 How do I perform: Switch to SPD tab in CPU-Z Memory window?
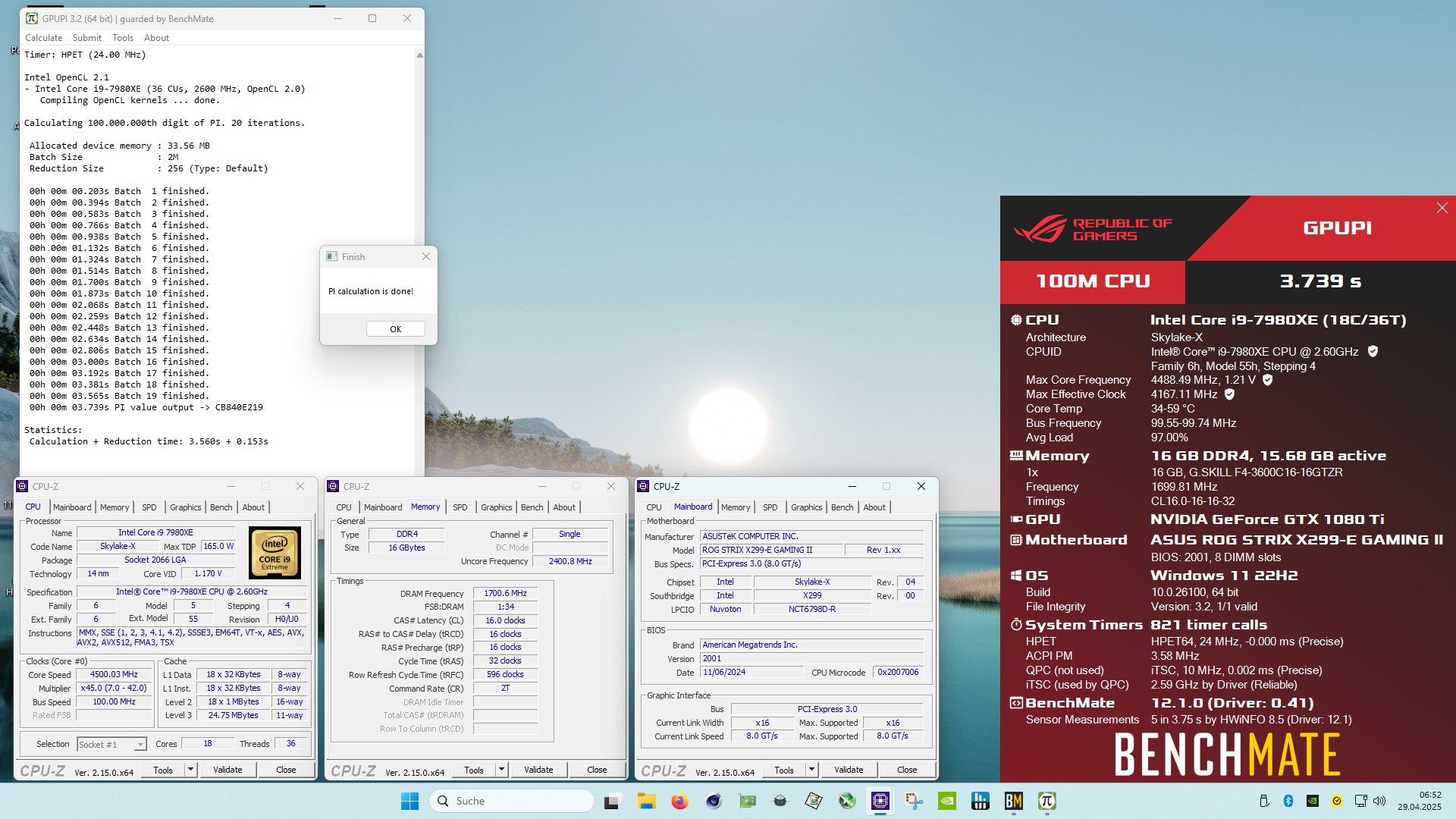[460, 507]
